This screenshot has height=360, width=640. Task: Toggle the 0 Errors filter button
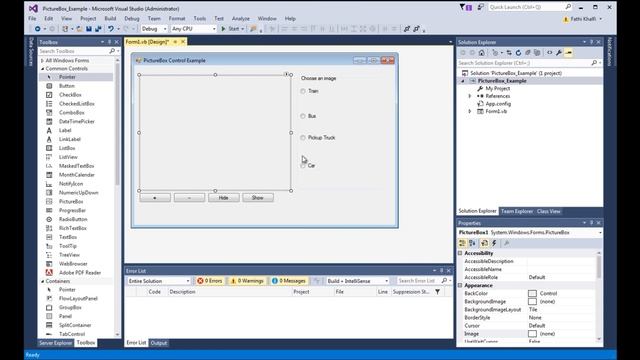(x=210, y=281)
